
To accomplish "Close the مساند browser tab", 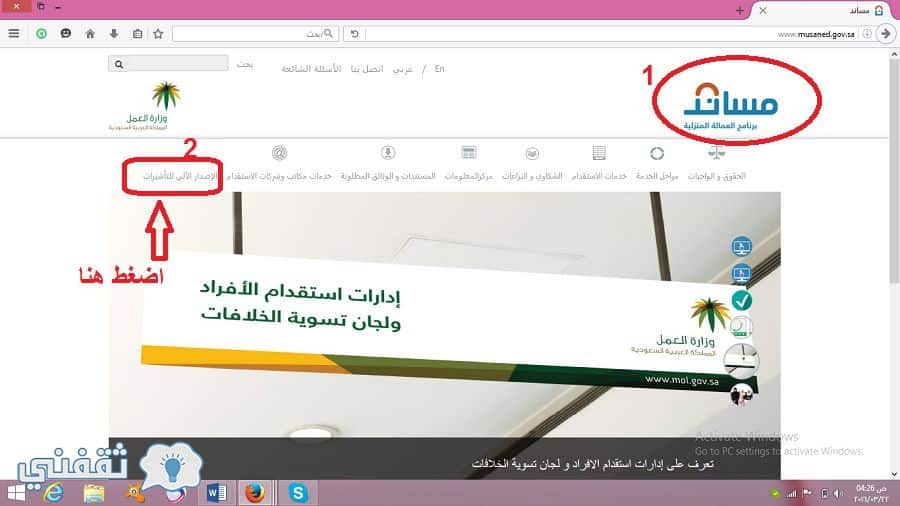I will [763, 10].
